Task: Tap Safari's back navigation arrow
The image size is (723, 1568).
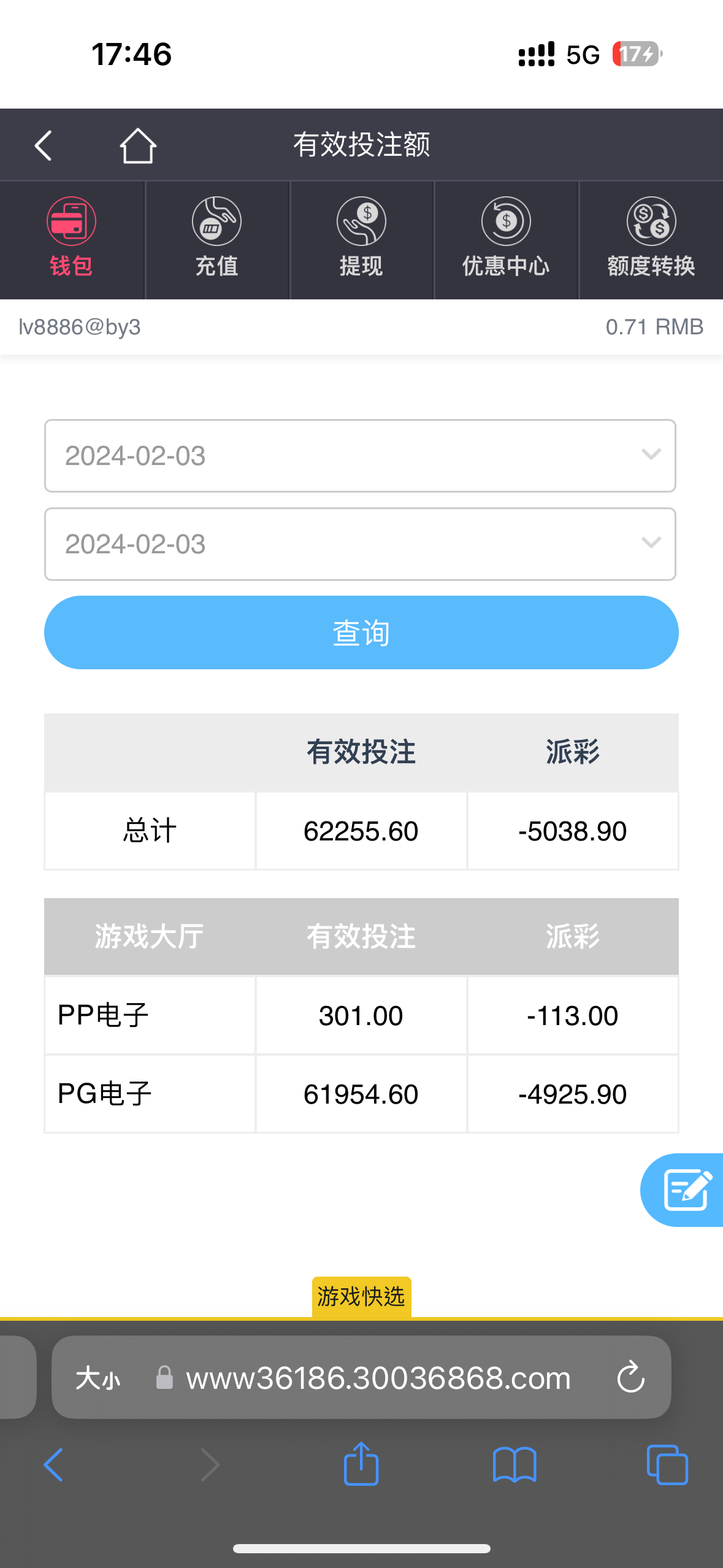Action: click(x=54, y=1465)
